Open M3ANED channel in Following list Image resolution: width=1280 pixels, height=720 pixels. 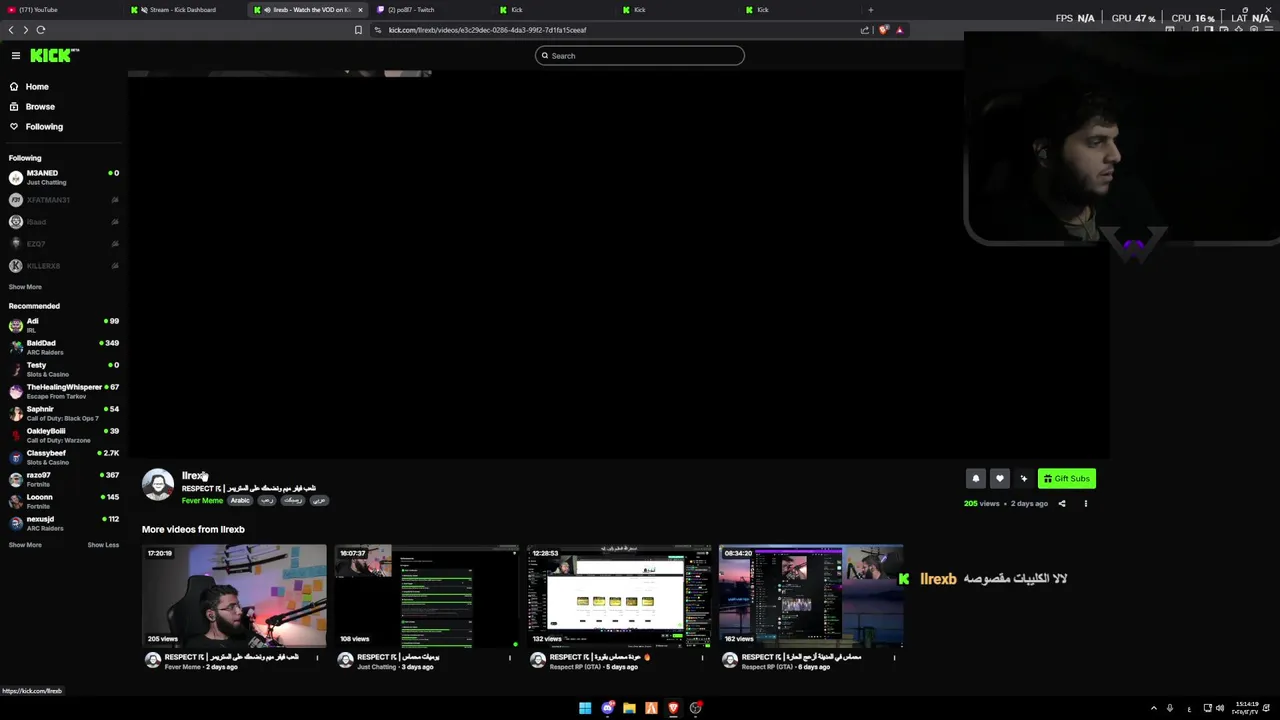coord(64,178)
